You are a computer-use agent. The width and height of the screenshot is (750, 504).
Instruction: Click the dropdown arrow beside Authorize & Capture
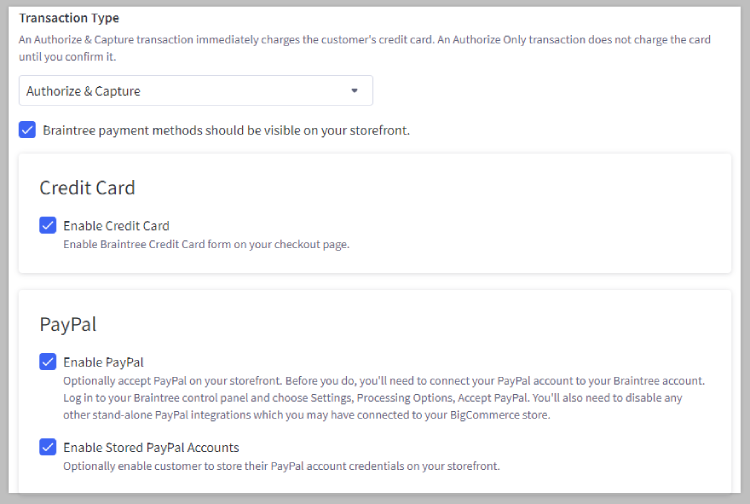(x=354, y=91)
